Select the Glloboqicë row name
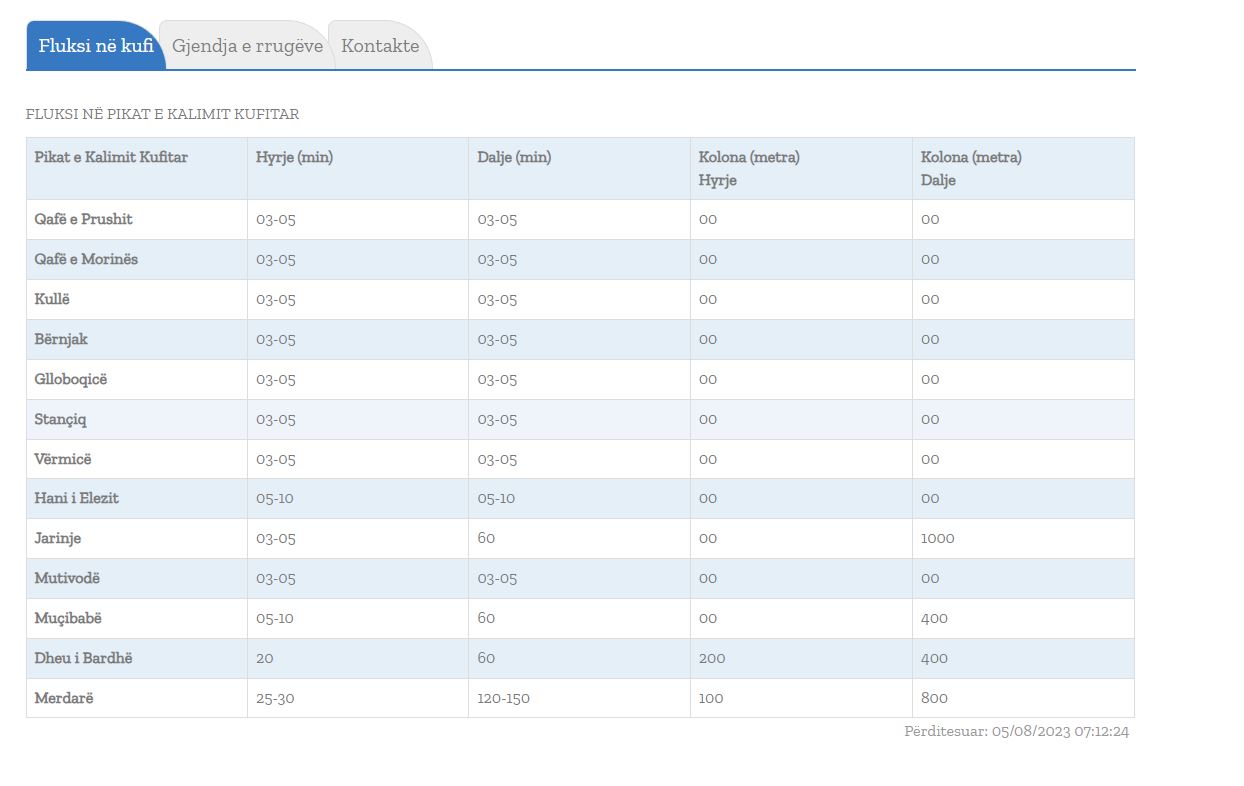Screen dimensions: 1244x786 70,379
